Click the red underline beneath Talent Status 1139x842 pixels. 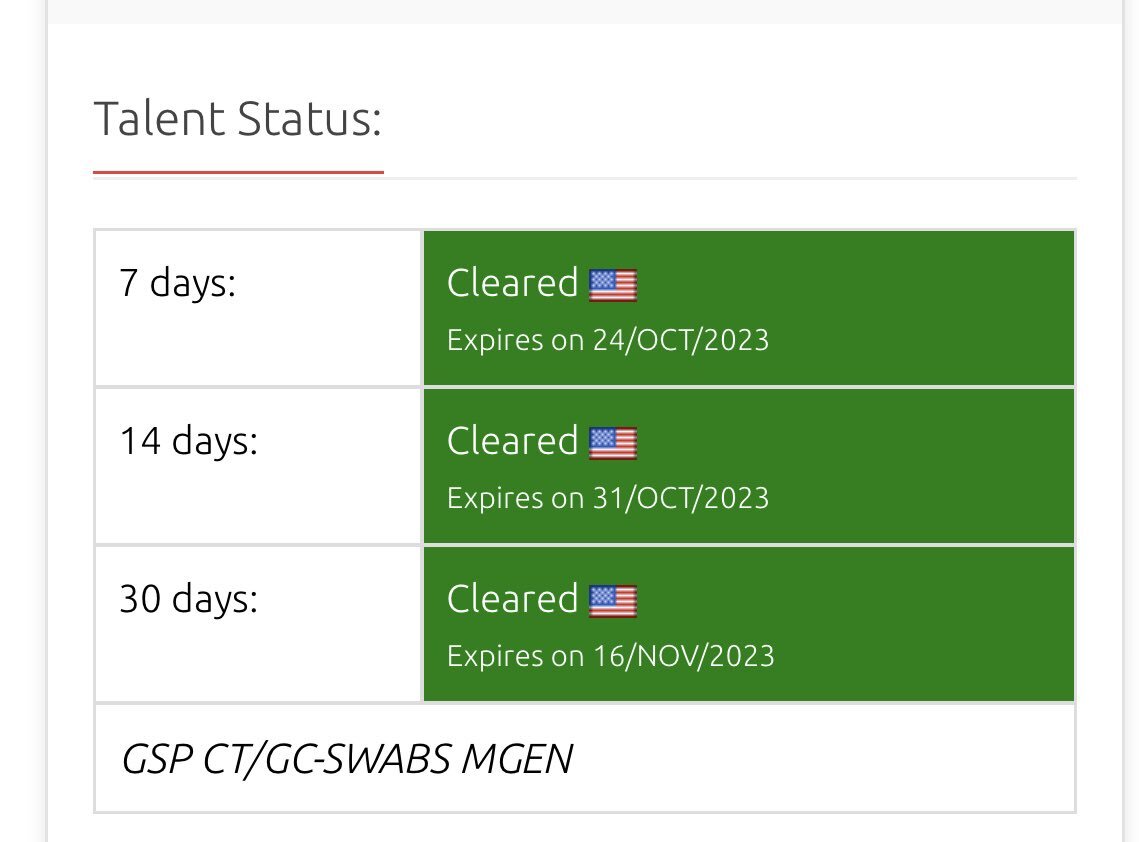point(238,172)
